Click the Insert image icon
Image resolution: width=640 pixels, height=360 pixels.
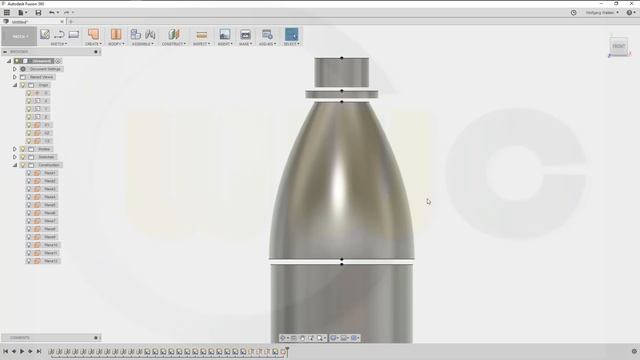point(224,34)
